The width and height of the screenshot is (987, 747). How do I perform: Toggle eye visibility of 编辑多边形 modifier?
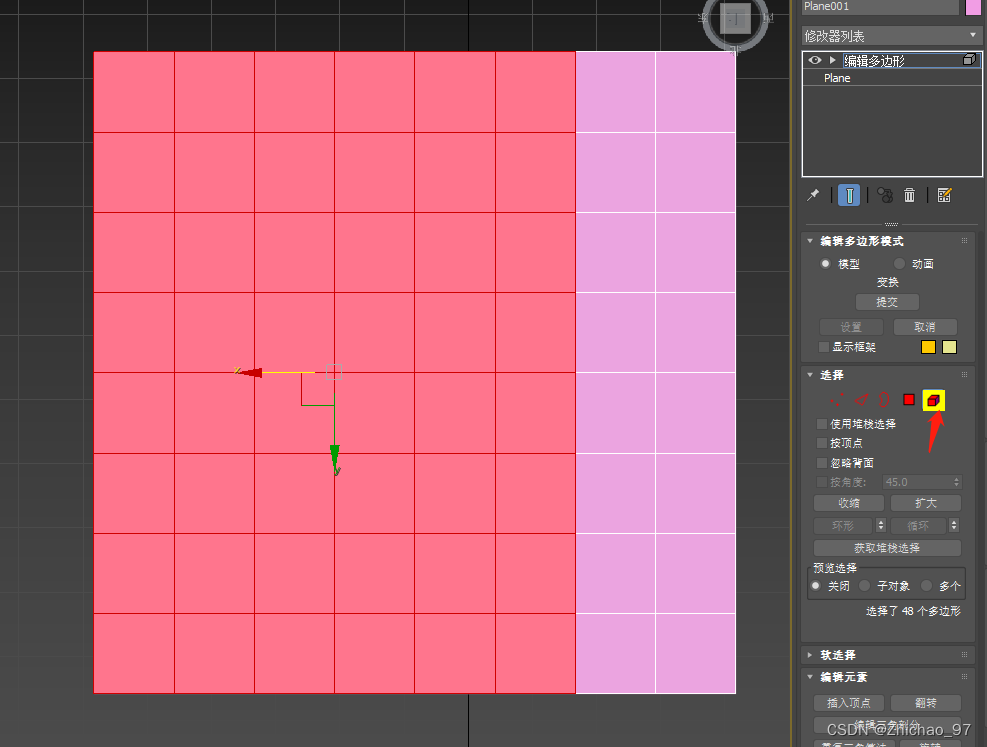(815, 60)
